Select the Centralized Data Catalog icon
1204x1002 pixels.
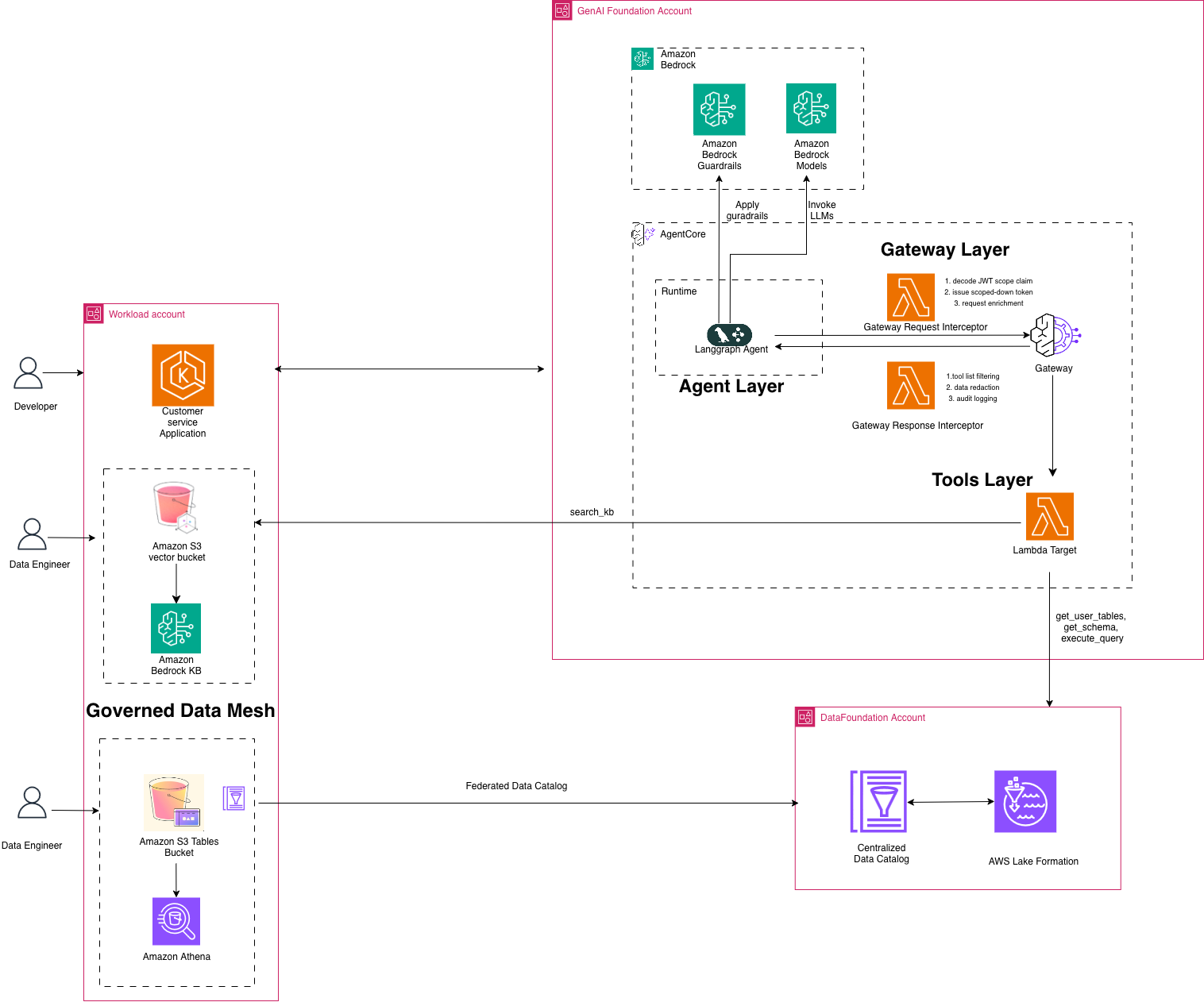point(878,801)
